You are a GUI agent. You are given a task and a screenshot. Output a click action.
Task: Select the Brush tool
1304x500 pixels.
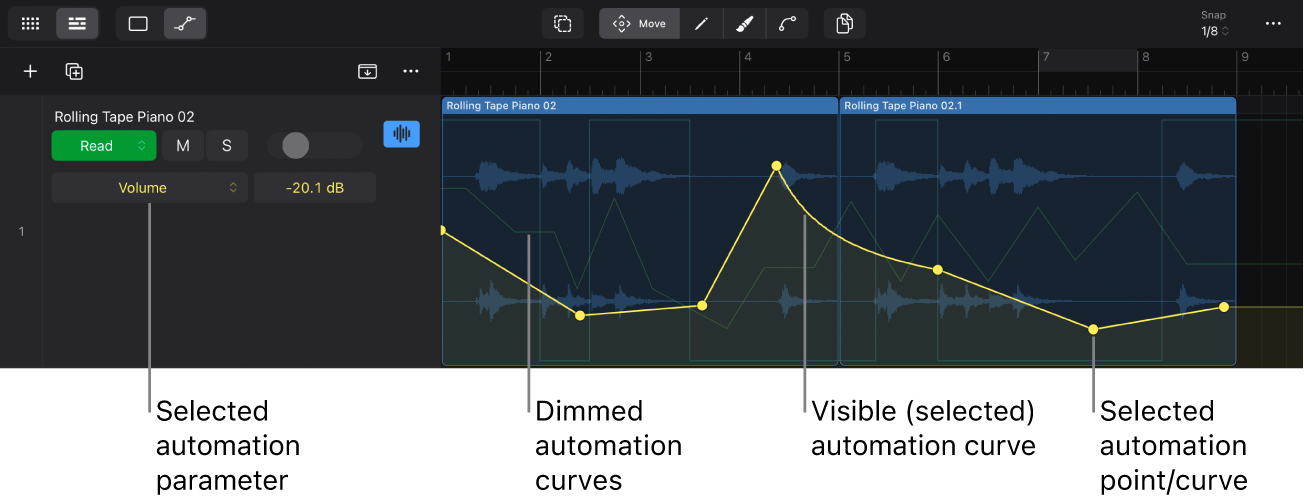[745, 23]
